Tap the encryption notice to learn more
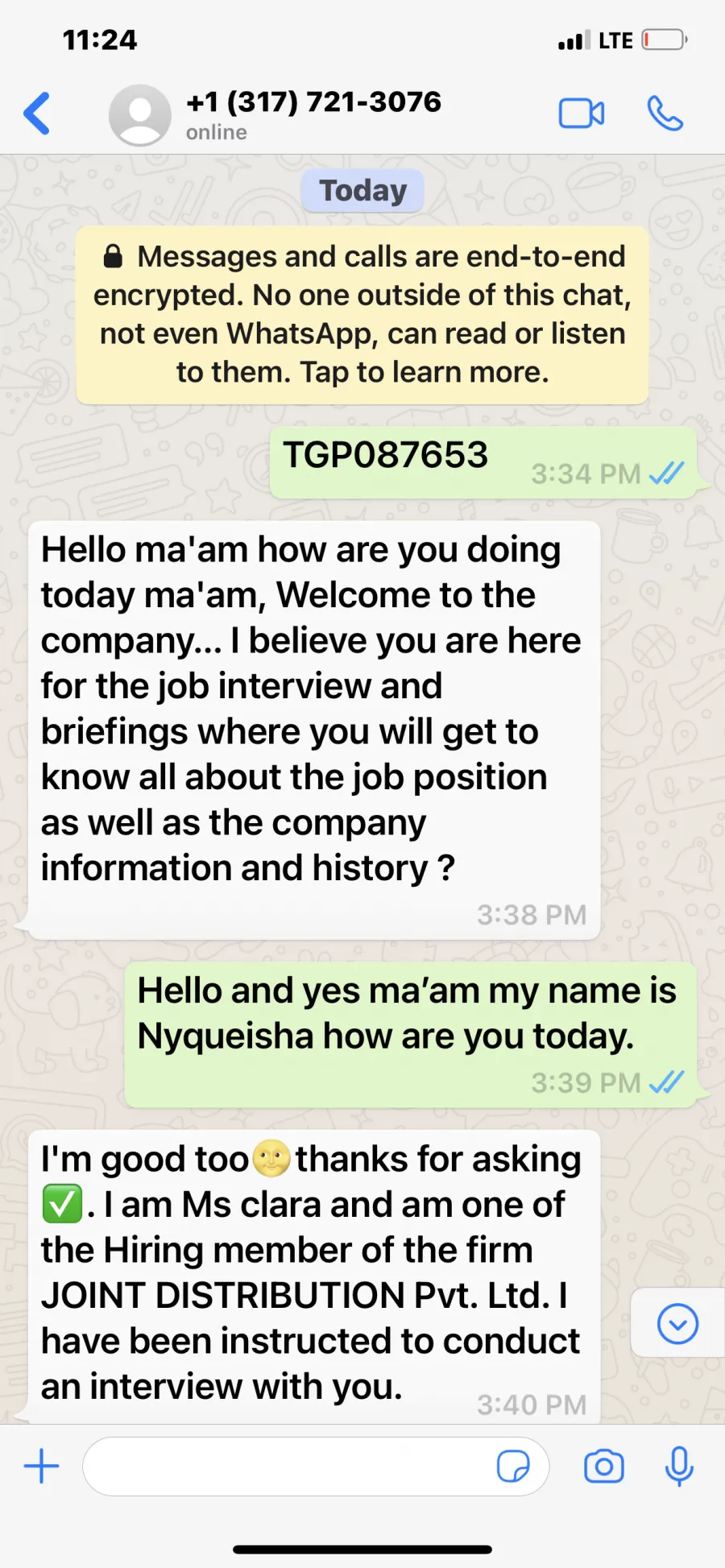Viewport: 725px width, 1568px height. coord(362,315)
